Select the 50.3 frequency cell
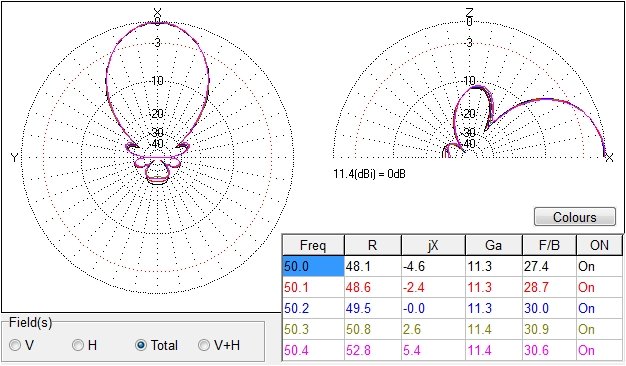The image size is (626, 366). [x=313, y=329]
